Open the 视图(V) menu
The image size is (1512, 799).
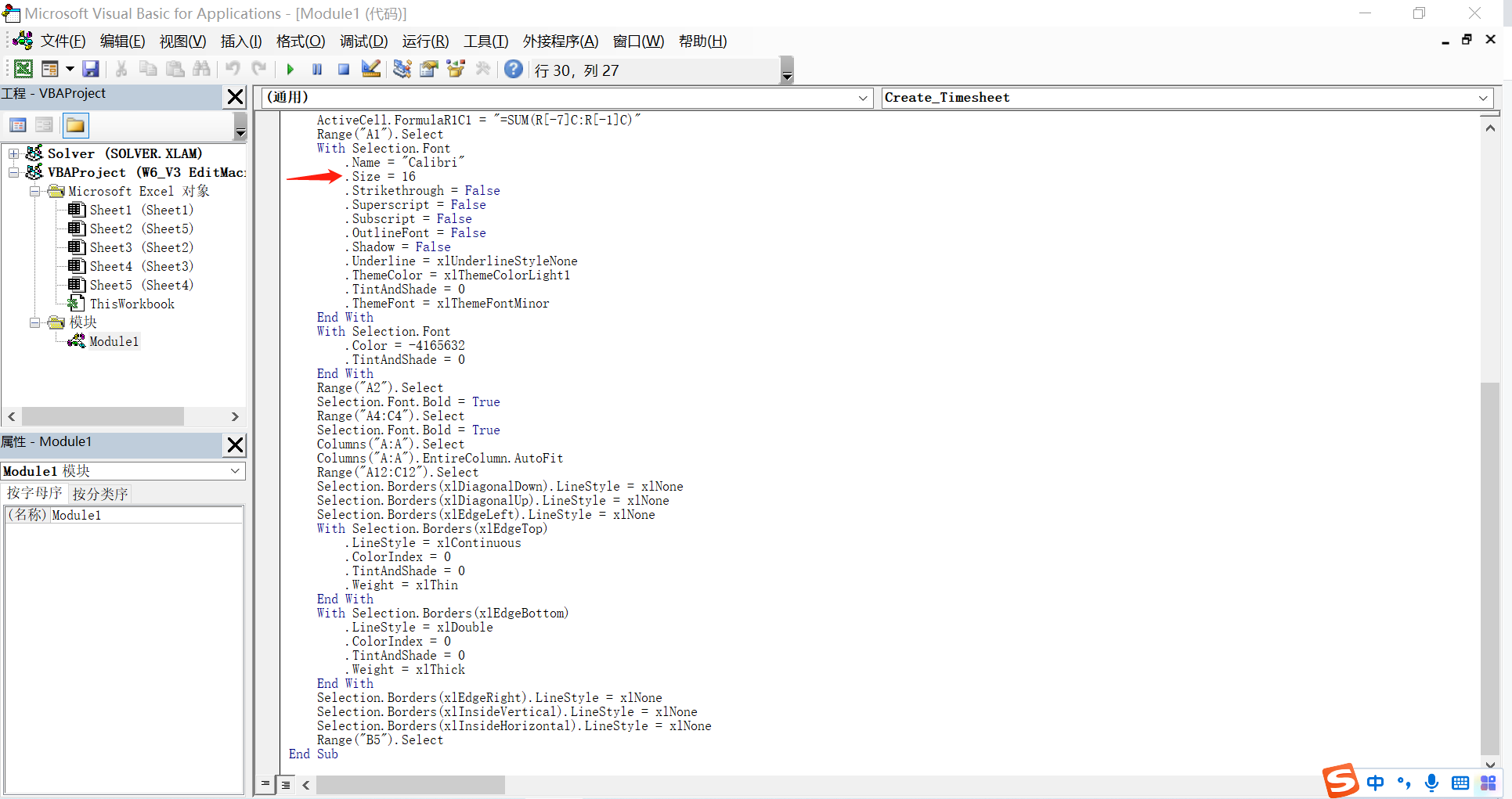tap(183, 41)
